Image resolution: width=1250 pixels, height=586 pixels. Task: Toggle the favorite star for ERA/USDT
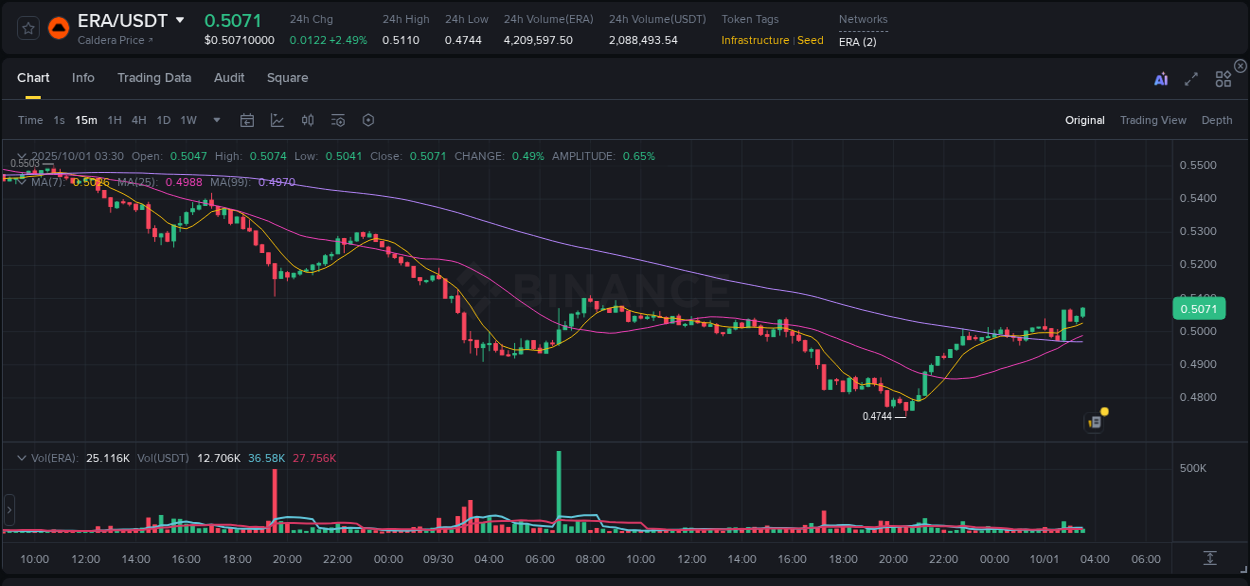(x=27, y=28)
